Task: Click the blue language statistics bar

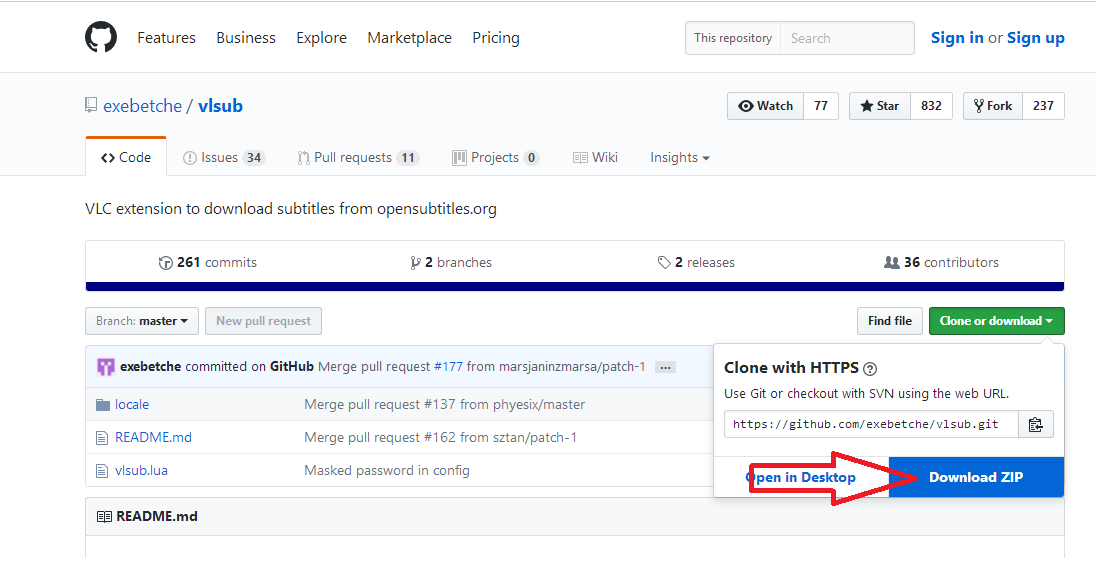Action: tap(575, 287)
